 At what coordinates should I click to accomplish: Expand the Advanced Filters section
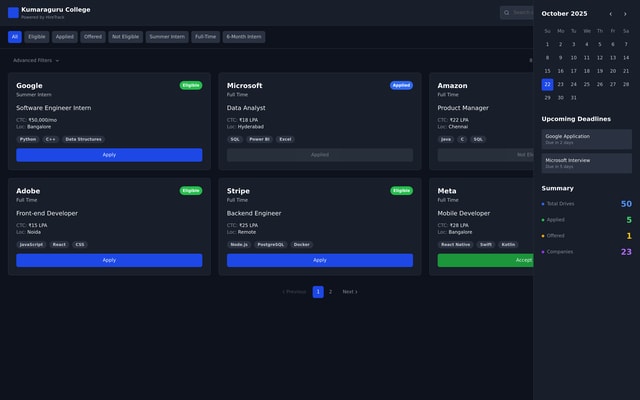(36, 60)
